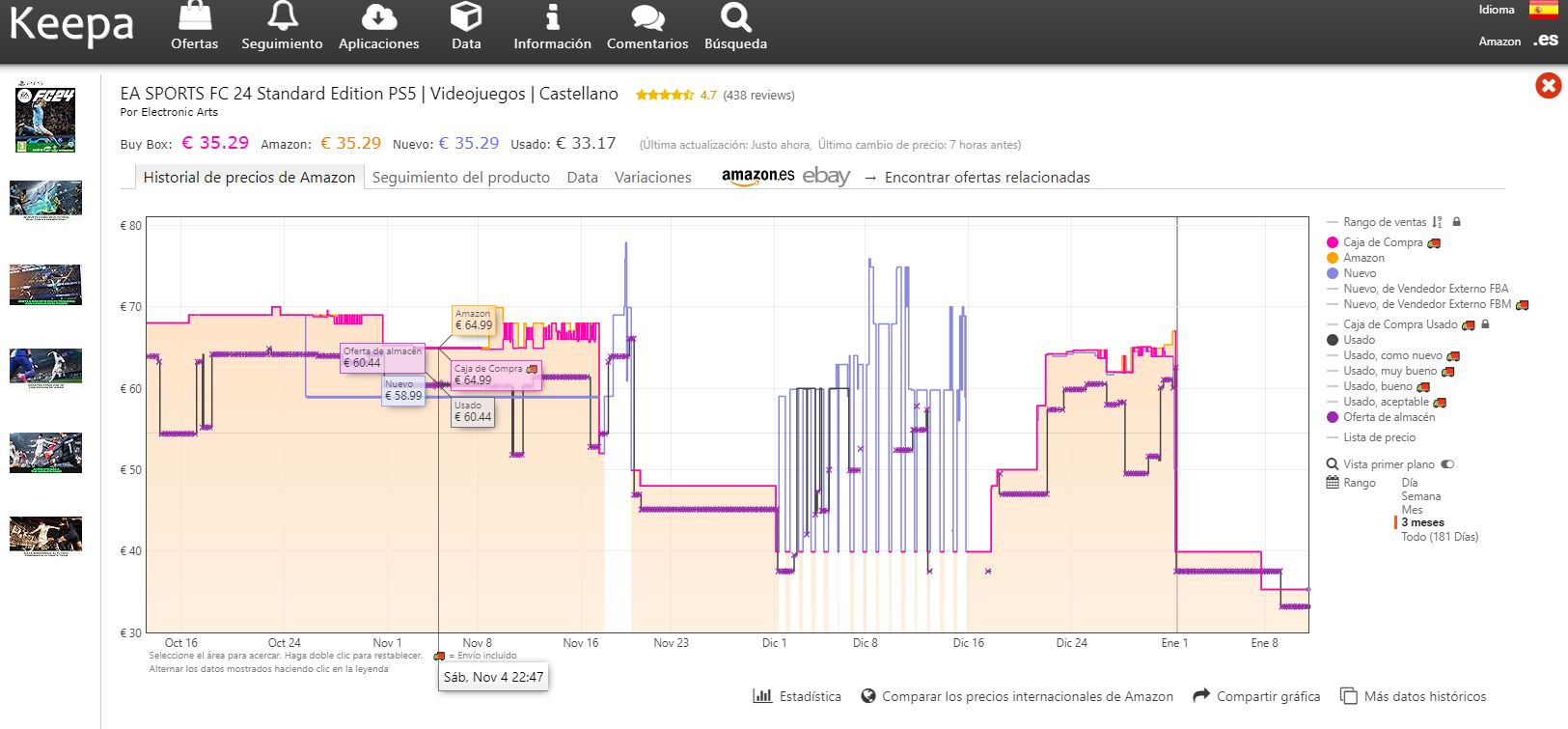Toggle Usado, como nuevo series

tap(1393, 355)
